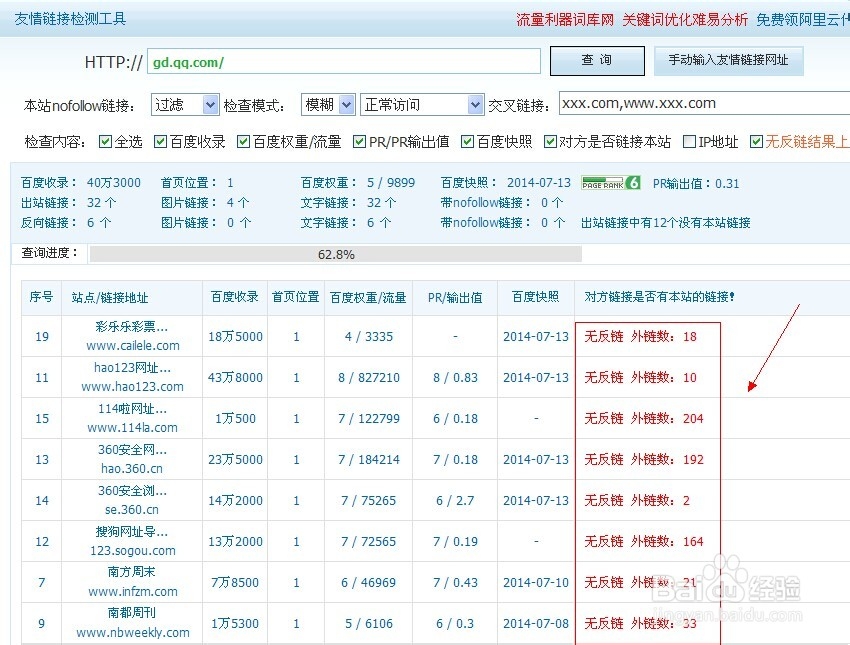This screenshot has width=850, height=645.
Task: Open the www.nbweekly.com link
Action: [133, 633]
